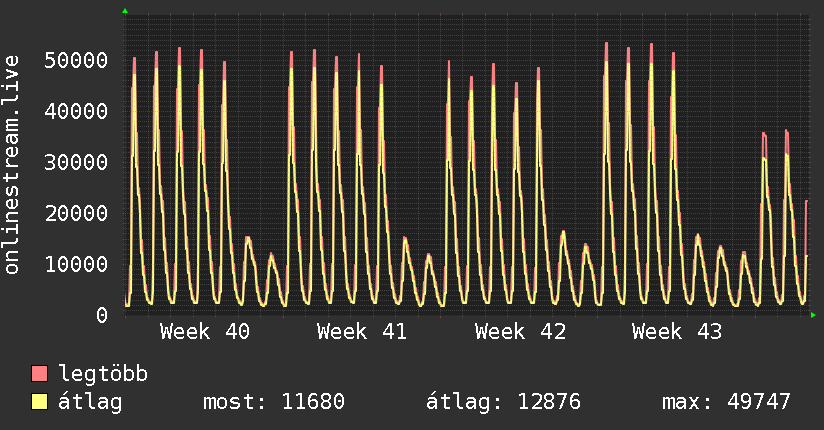This screenshot has width=824, height=430.
Task: Click the 10000 y-axis label
Action: tap(76, 264)
